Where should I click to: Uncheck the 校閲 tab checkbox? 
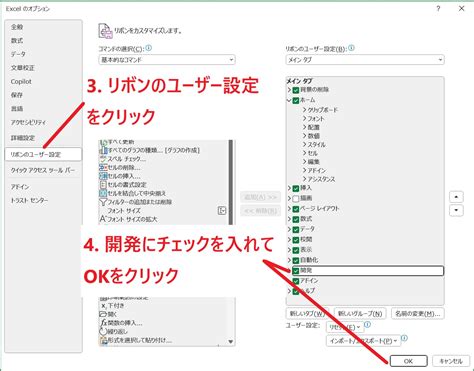click(296, 240)
